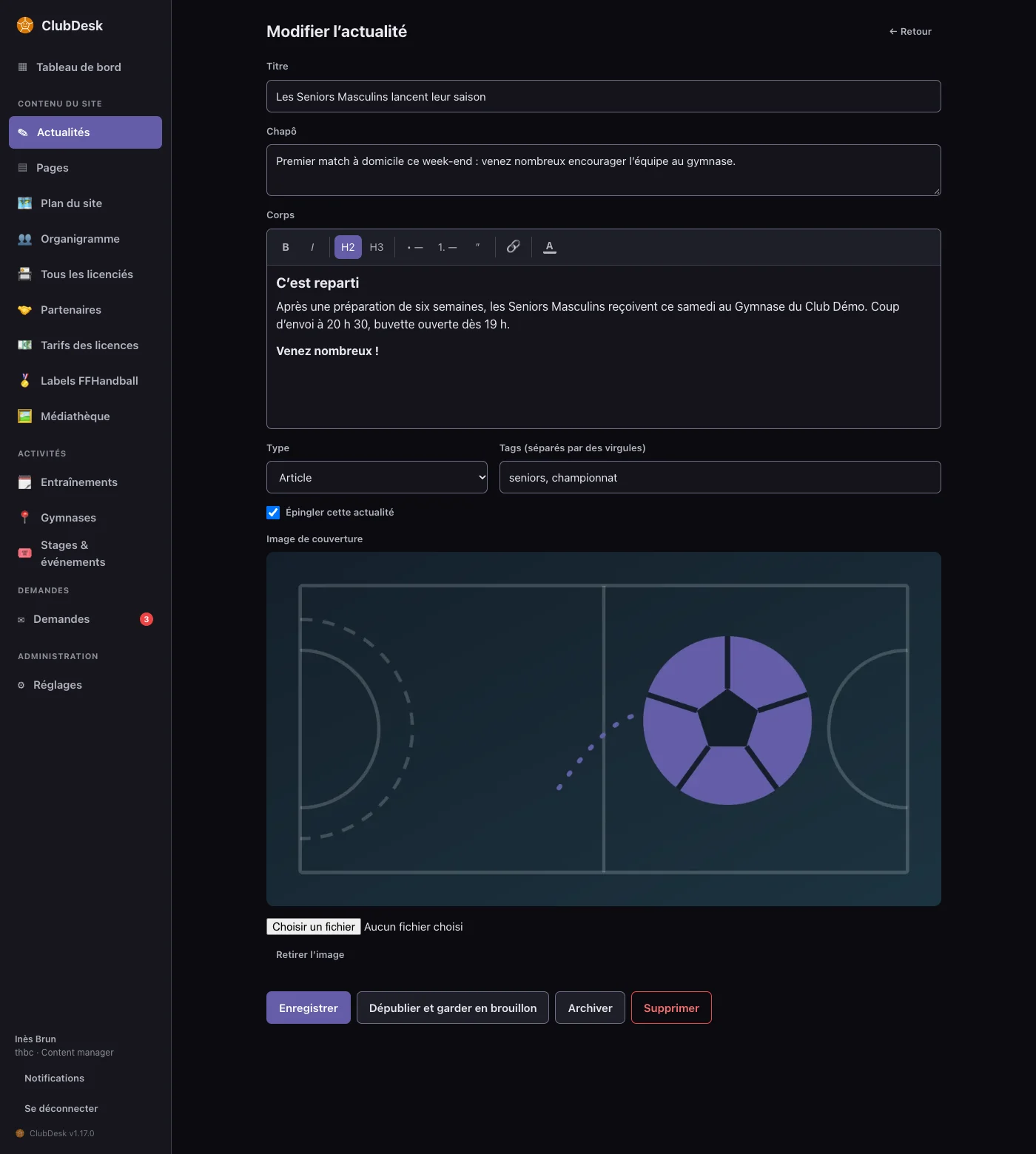
Task: Open Pages in the sidebar
Action: coord(86,168)
